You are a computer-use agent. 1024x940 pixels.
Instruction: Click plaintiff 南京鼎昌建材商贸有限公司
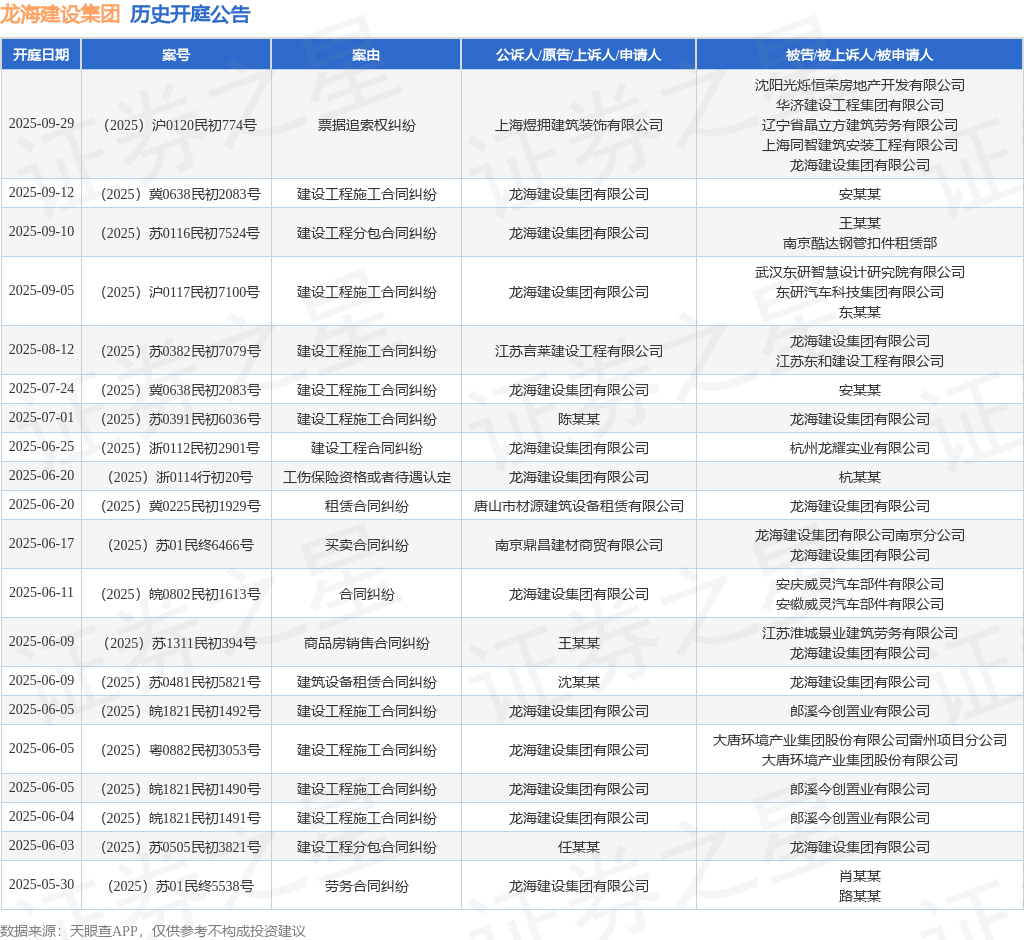click(579, 545)
